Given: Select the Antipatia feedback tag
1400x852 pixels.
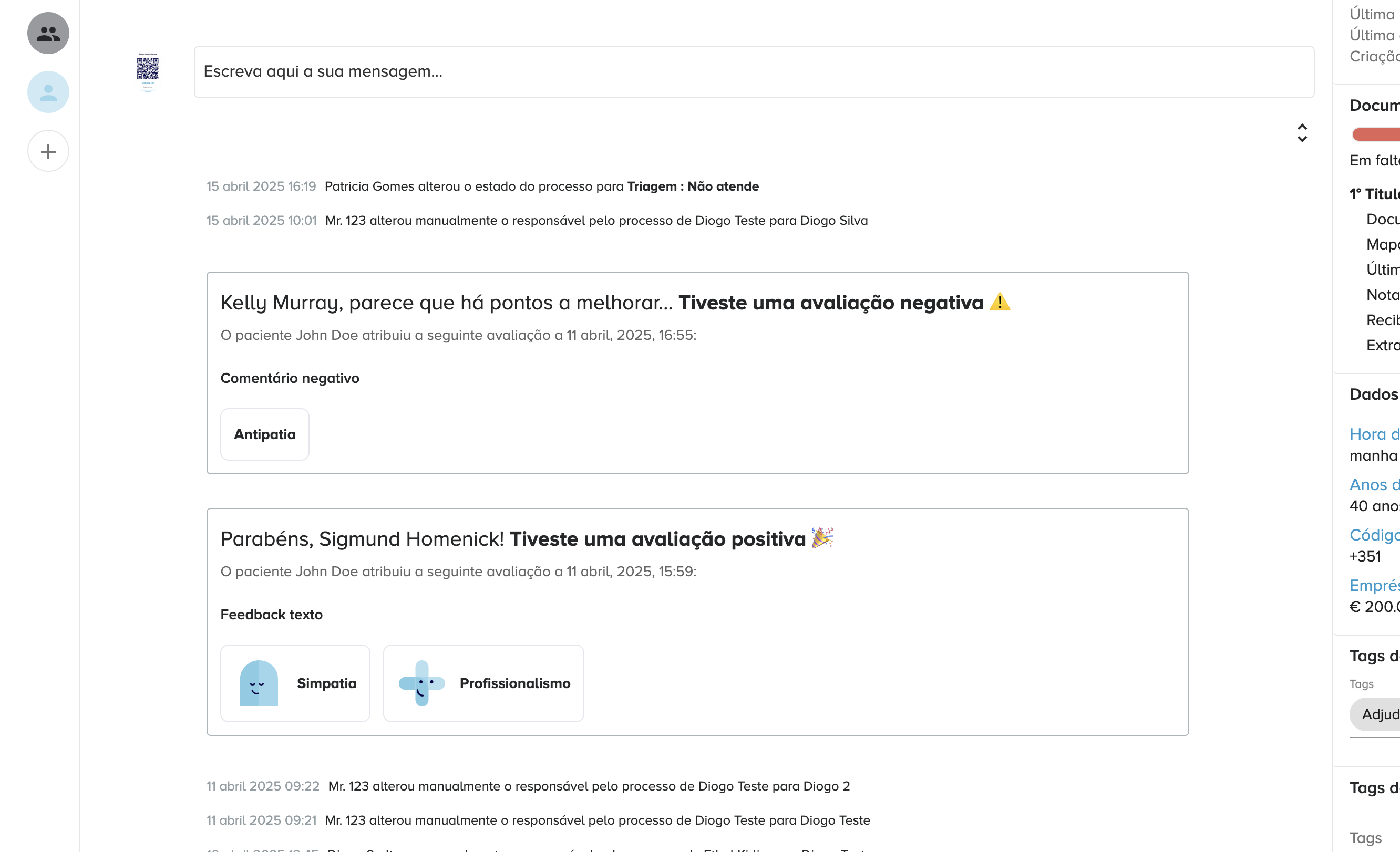Looking at the screenshot, I should coord(265,434).
